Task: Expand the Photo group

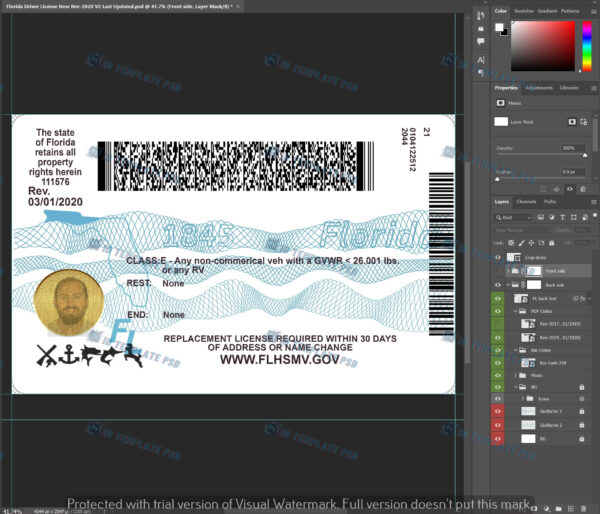Action: [515, 375]
